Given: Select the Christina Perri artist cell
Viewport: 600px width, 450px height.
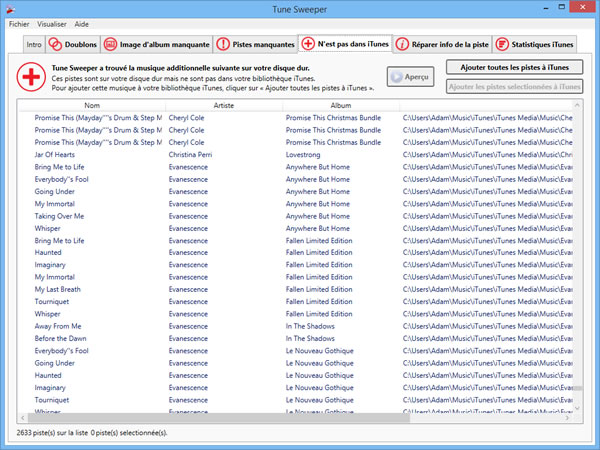Looking at the screenshot, I should tap(190, 155).
